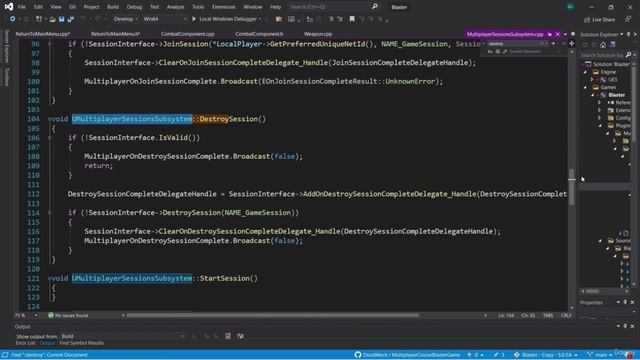Click the Visual Studio logo icon
Viewport: 640px width, 360px height.
coord(8,7)
